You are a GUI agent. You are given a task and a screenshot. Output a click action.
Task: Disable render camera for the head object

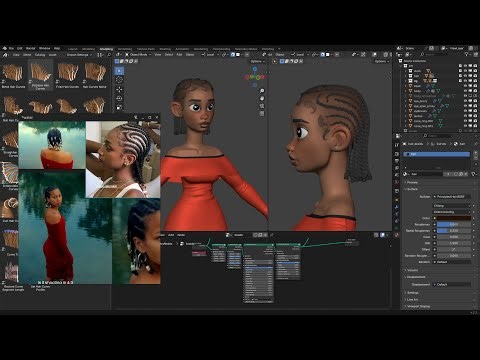pyautogui.click(x=475, y=86)
